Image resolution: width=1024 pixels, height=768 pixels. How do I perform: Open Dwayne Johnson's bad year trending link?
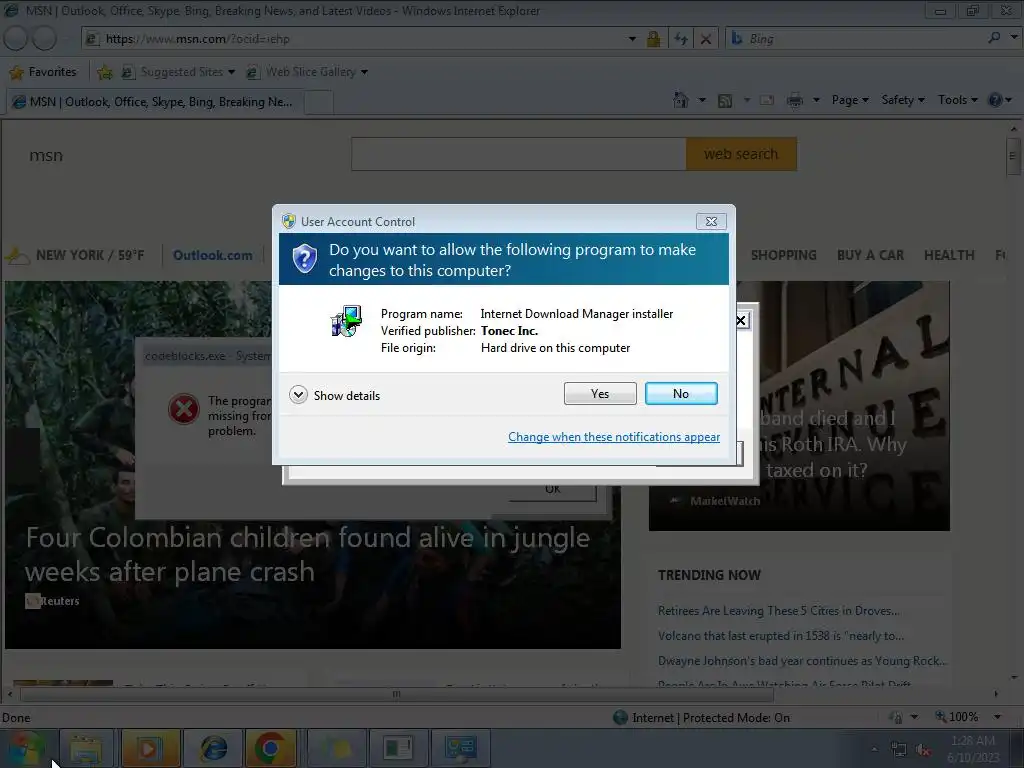[x=803, y=661]
